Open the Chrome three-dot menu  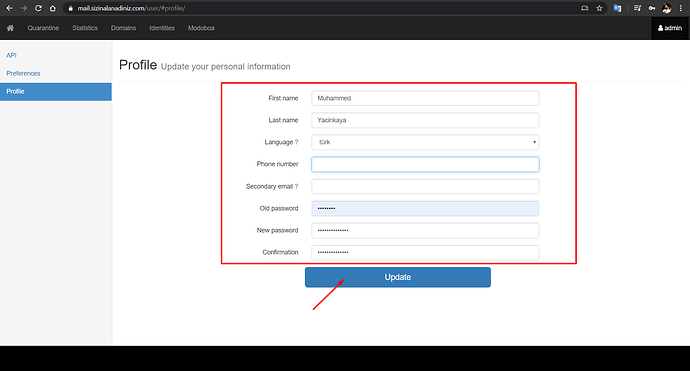coord(681,8)
